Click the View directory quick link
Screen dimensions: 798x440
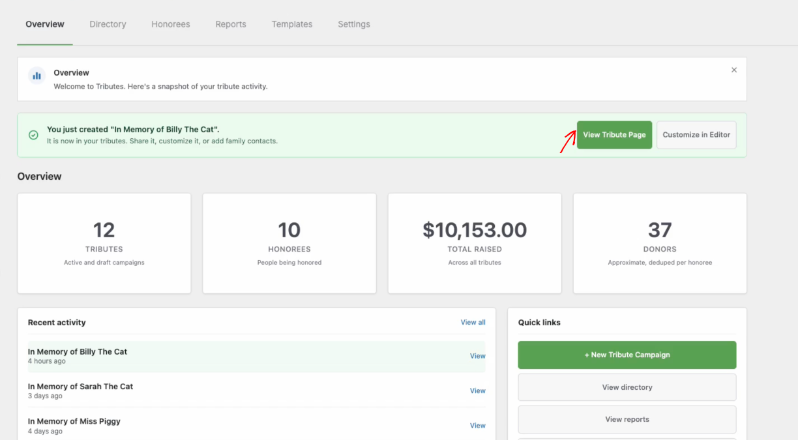627,387
